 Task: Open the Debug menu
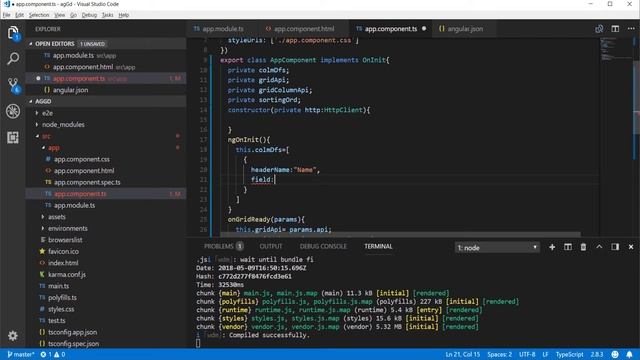click(x=89, y=15)
